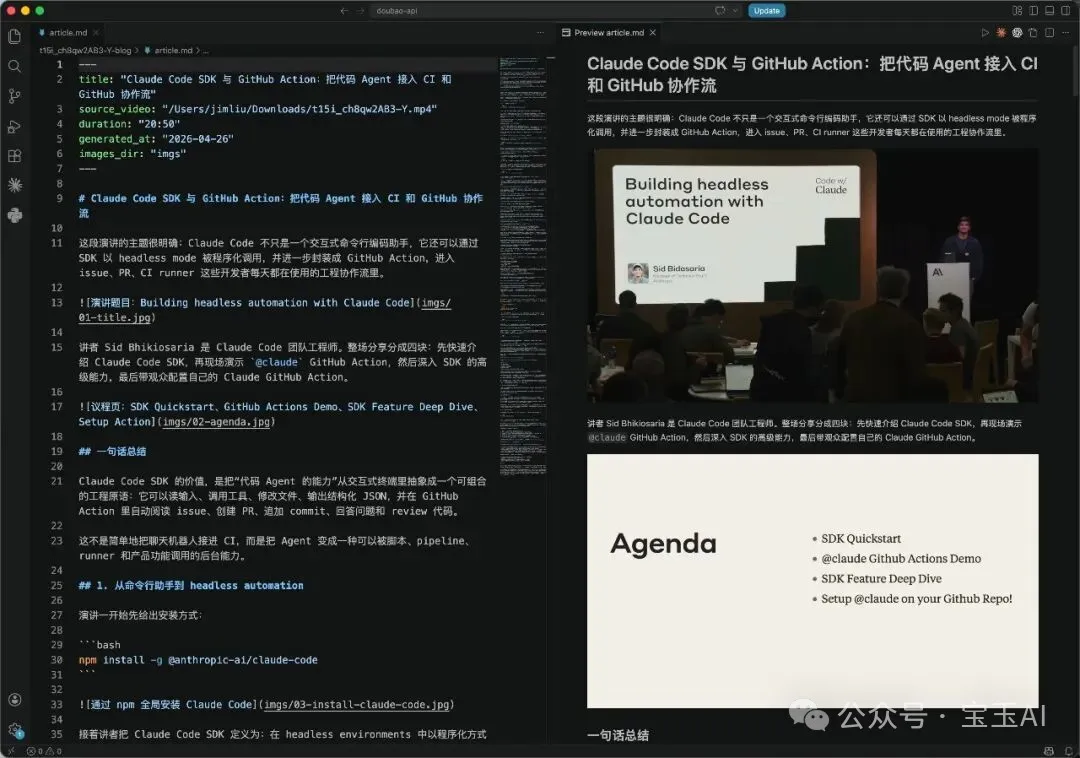
Task: Click the 一句话总结 heading in preview
Action: click(x=618, y=735)
